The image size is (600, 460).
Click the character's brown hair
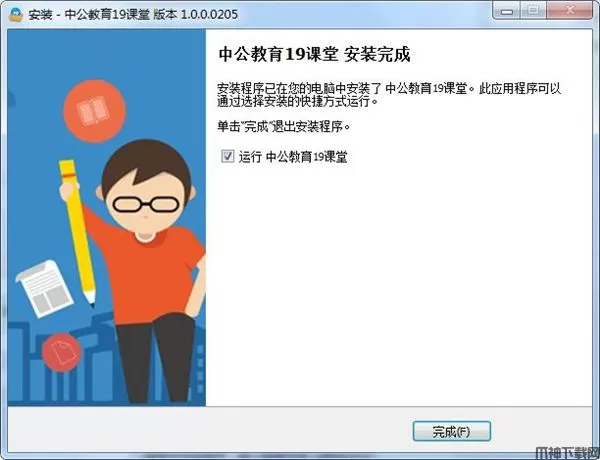point(147,166)
